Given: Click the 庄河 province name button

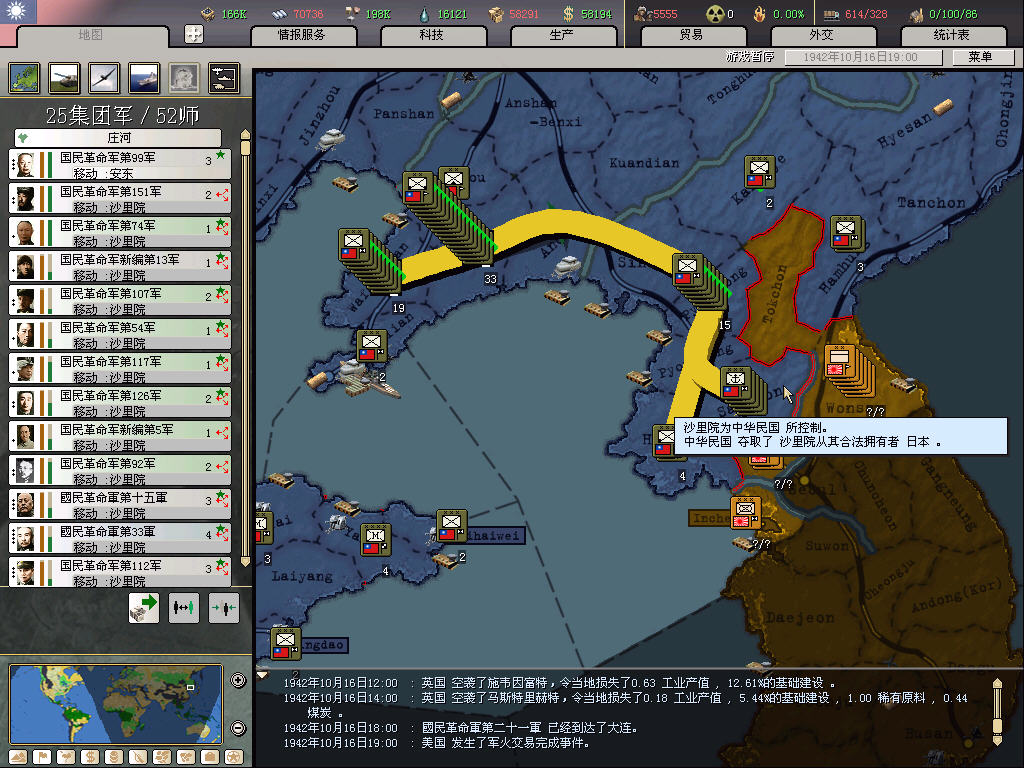Looking at the screenshot, I should pyautogui.click(x=118, y=138).
